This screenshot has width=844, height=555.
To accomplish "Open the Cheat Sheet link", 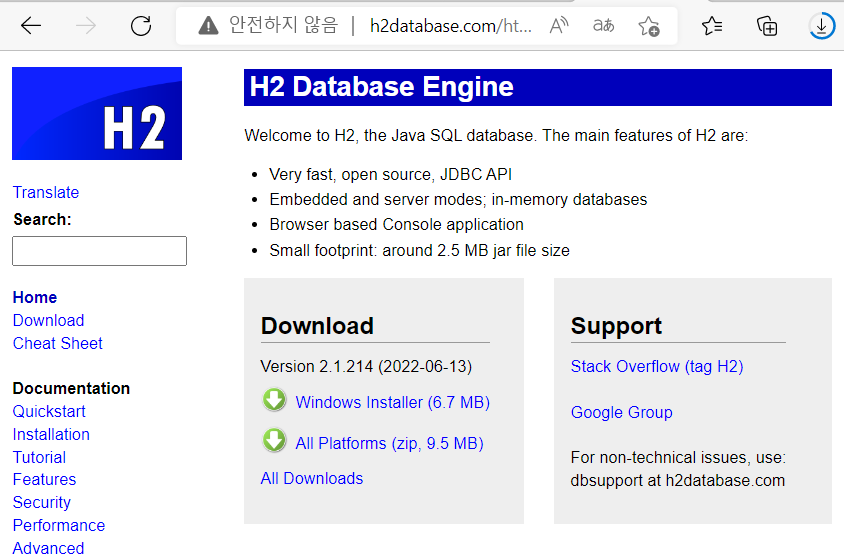I will click(x=58, y=343).
